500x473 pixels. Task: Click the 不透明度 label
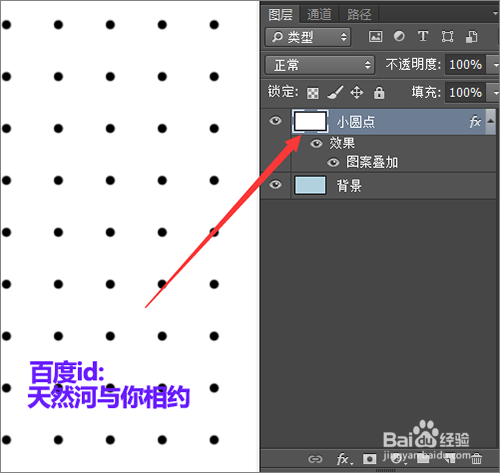coord(413,64)
